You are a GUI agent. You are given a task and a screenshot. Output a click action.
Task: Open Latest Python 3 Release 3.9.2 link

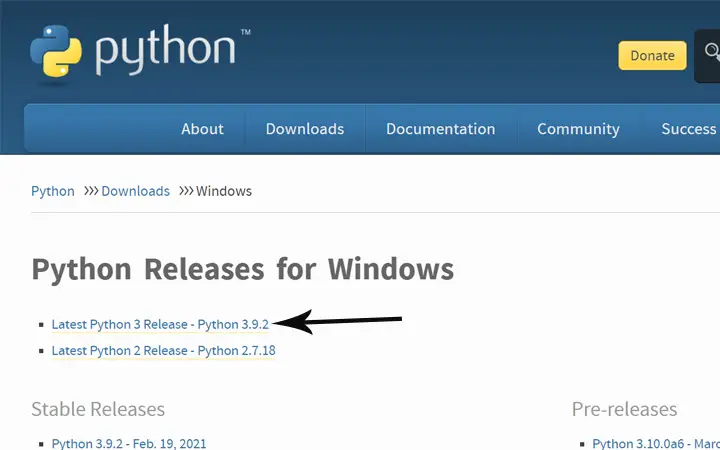pos(160,324)
